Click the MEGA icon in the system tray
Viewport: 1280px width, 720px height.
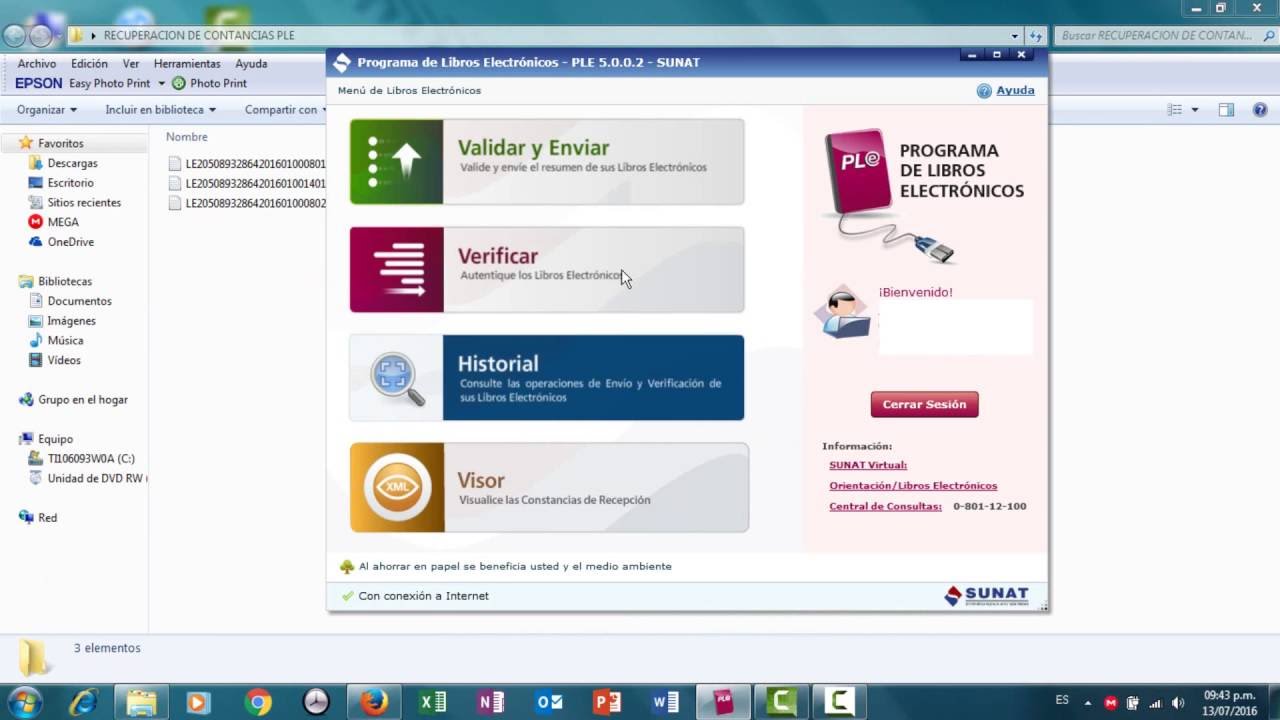point(1110,702)
